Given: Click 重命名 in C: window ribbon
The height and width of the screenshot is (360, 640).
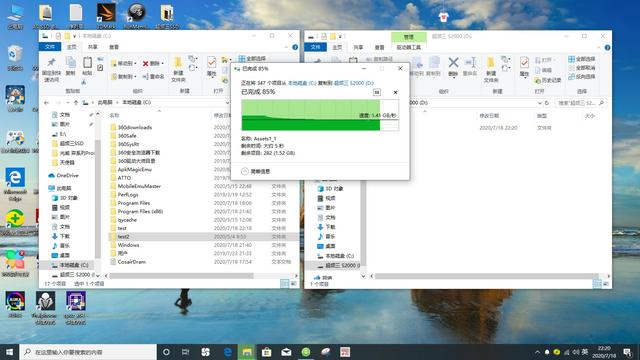Looking at the screenshot, I should (153, 76).
